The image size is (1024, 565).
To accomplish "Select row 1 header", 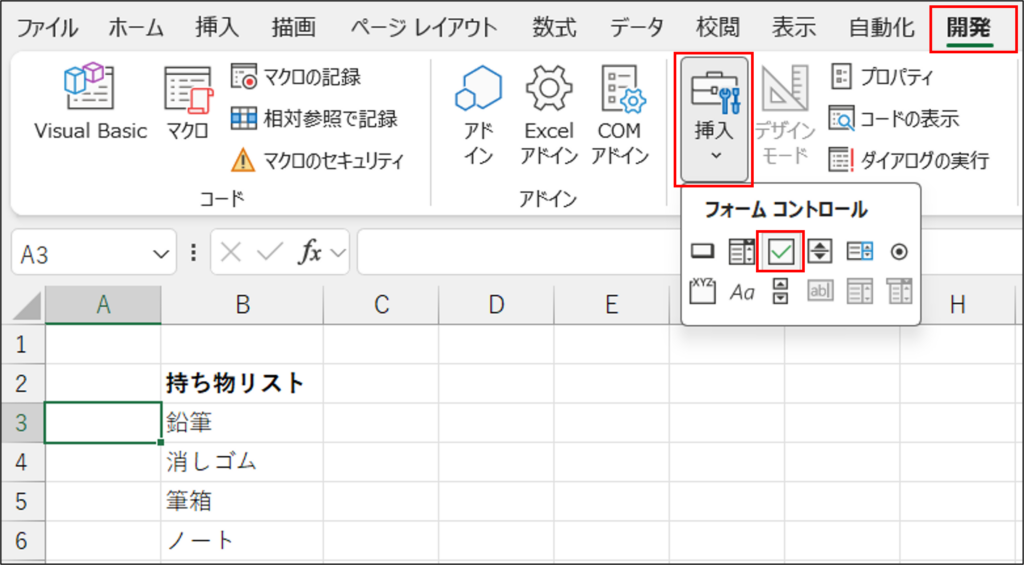I will pos(23,344).
